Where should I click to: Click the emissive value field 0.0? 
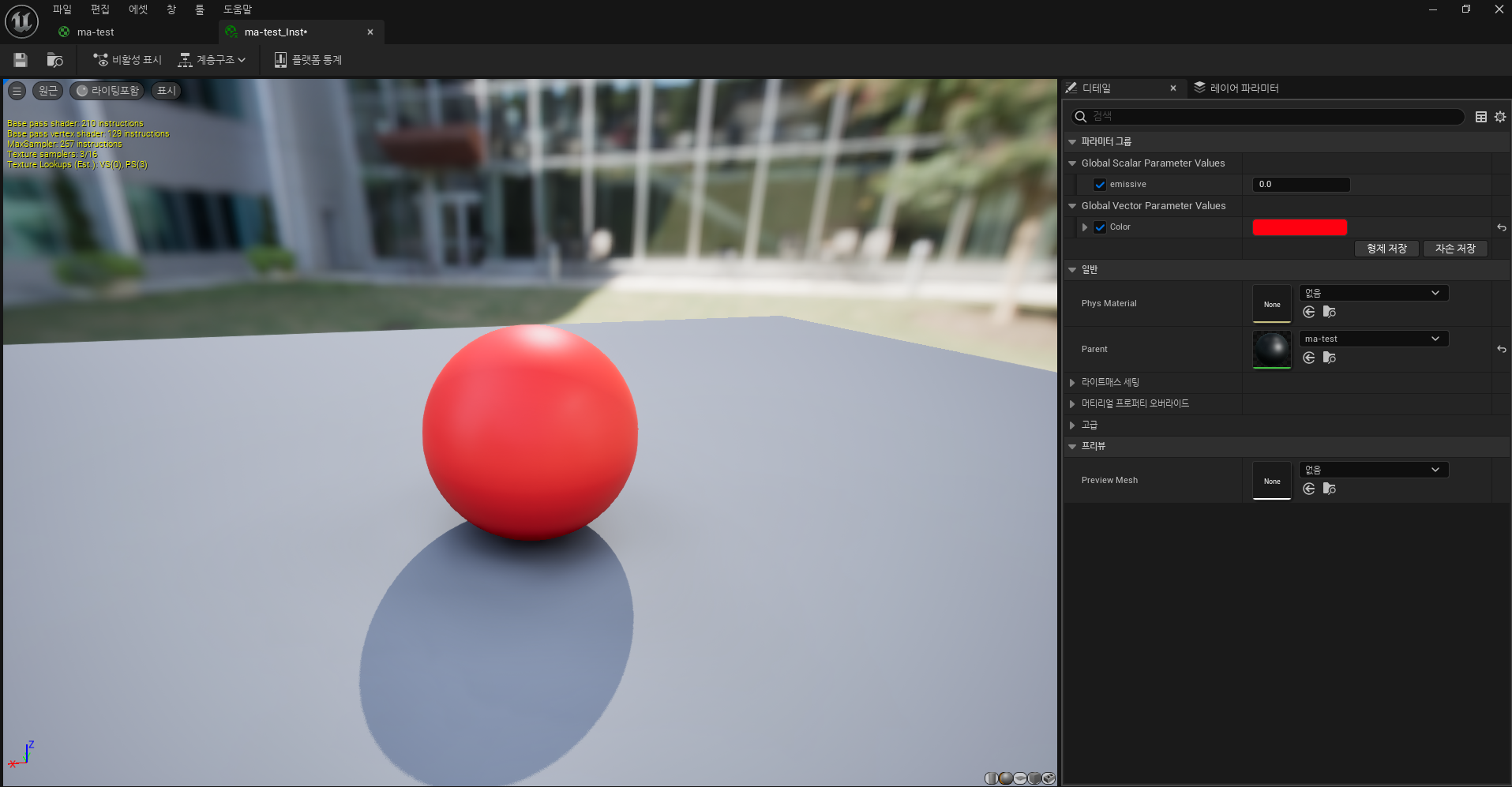(x=1301, y=185)
